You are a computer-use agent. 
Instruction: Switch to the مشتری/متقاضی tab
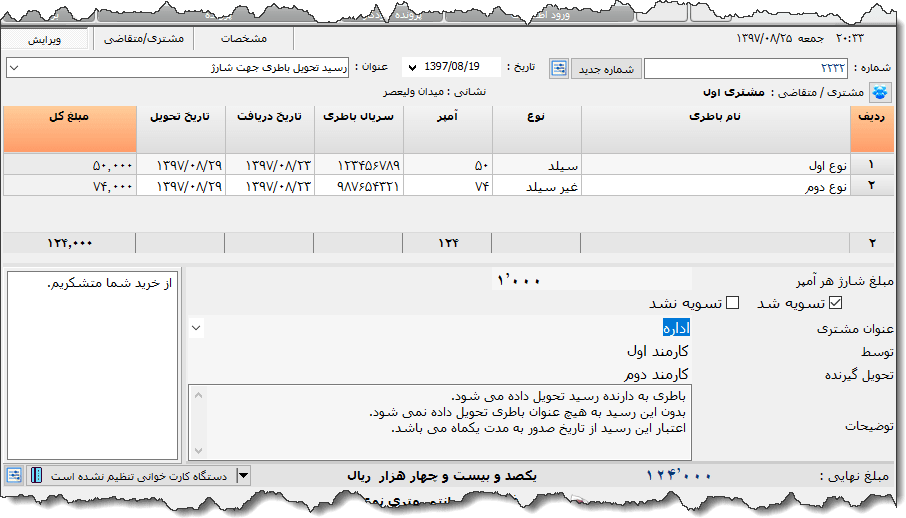[144, 39]
